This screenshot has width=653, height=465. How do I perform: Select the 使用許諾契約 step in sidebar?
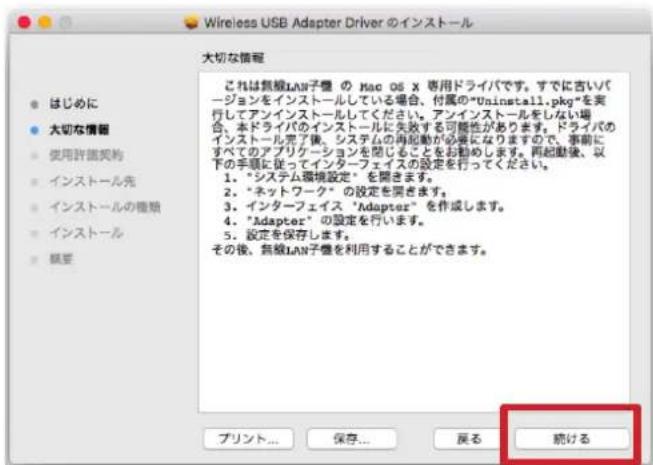click(86, 156)
